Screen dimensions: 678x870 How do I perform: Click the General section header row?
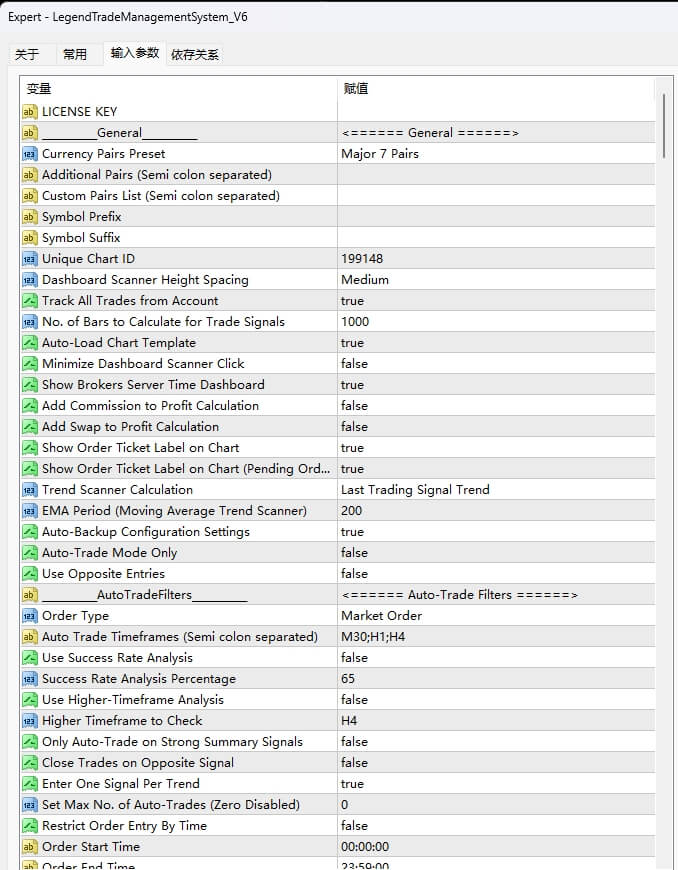(x=338, y=133)
